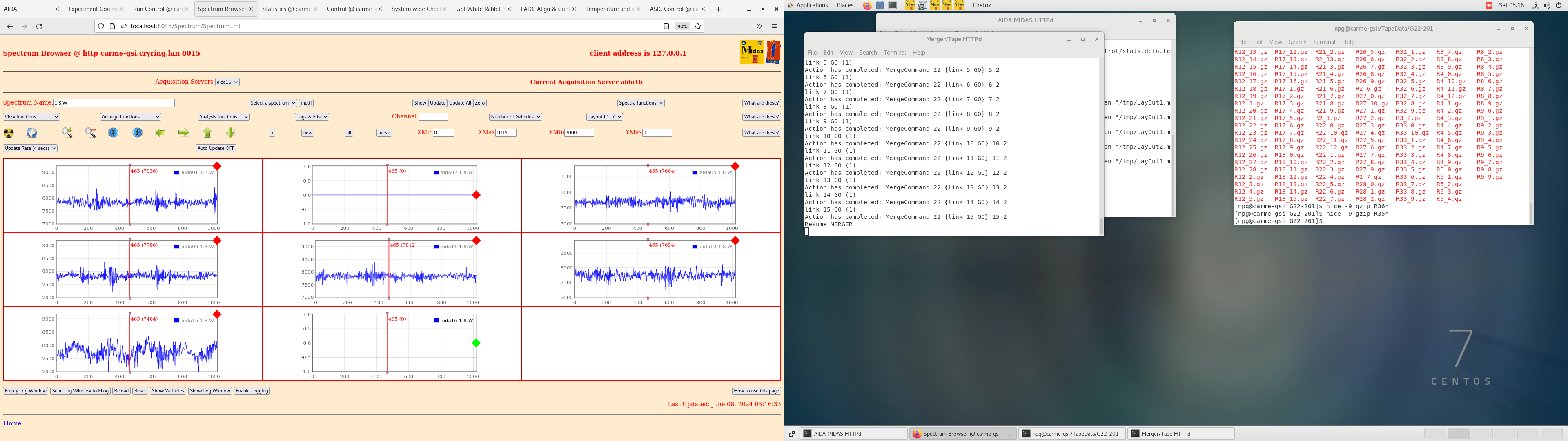Image resolution: width=1568 pixels, height=441 pixels.
Task: Click the green left arrow icon
Action: (161, 133)
